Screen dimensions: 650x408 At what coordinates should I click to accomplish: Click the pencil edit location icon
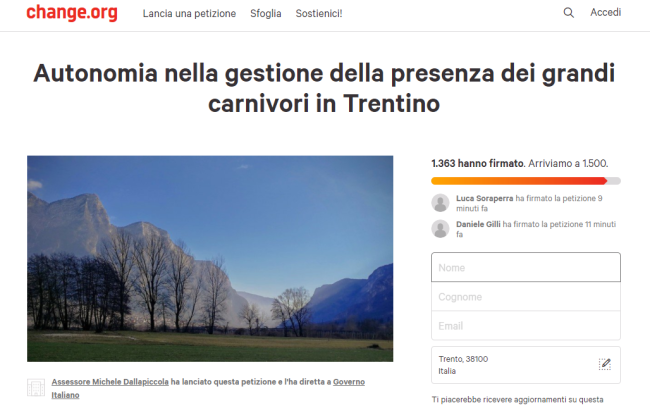point(605,364)
